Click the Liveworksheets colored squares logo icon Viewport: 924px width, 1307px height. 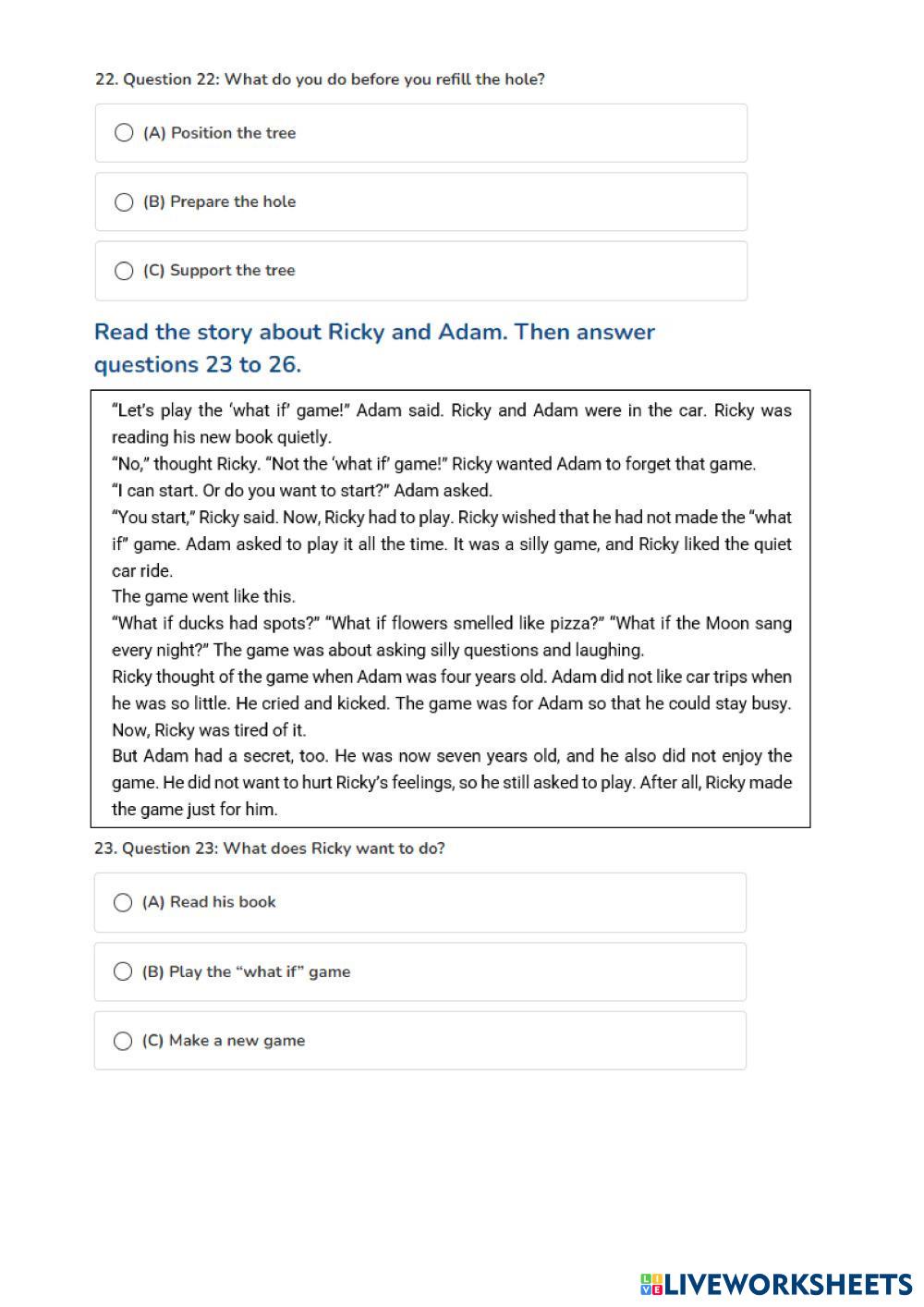(x=650, y=1284)
